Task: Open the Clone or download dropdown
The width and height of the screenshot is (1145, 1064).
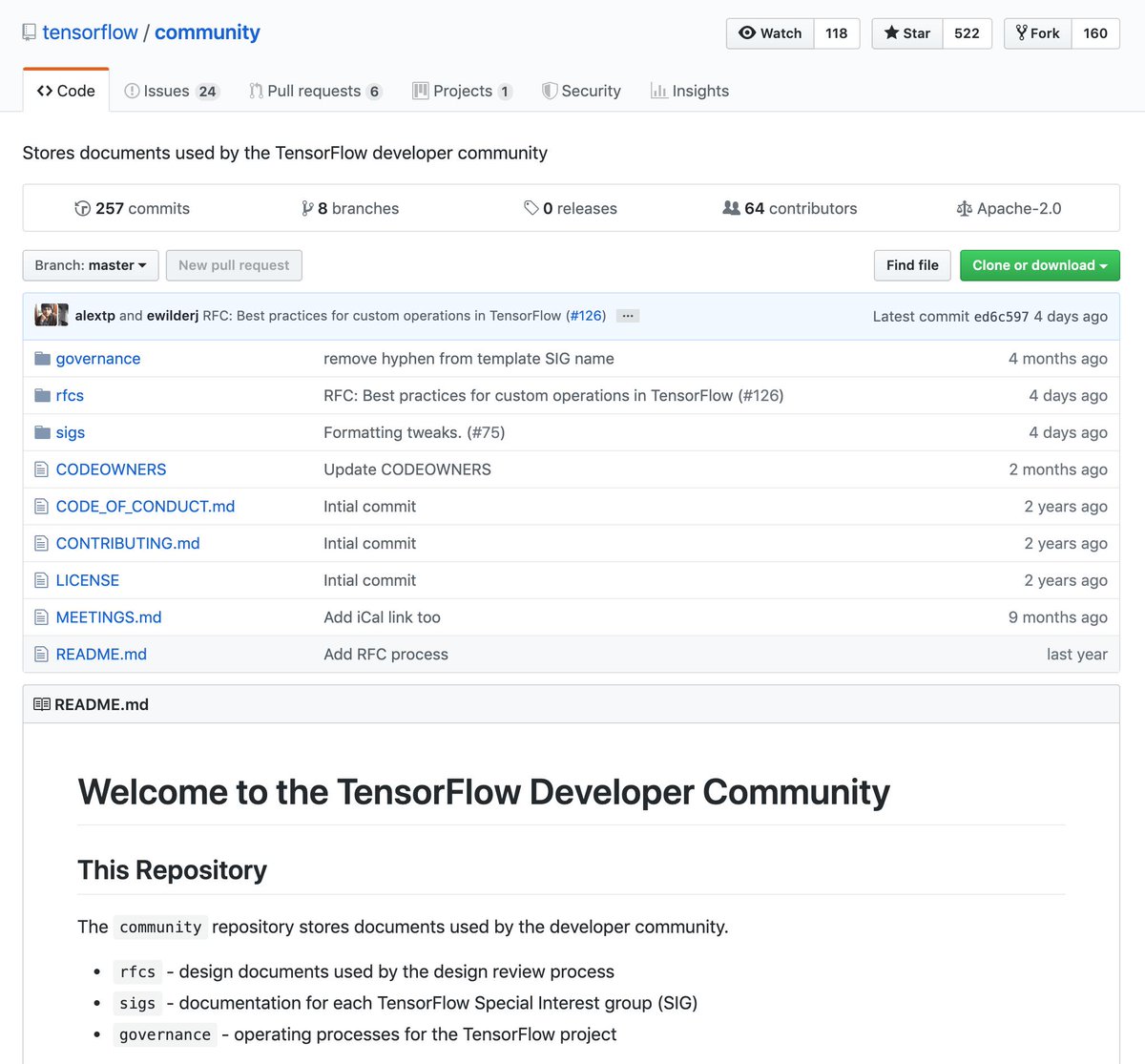Action: tap(1039, 265)
